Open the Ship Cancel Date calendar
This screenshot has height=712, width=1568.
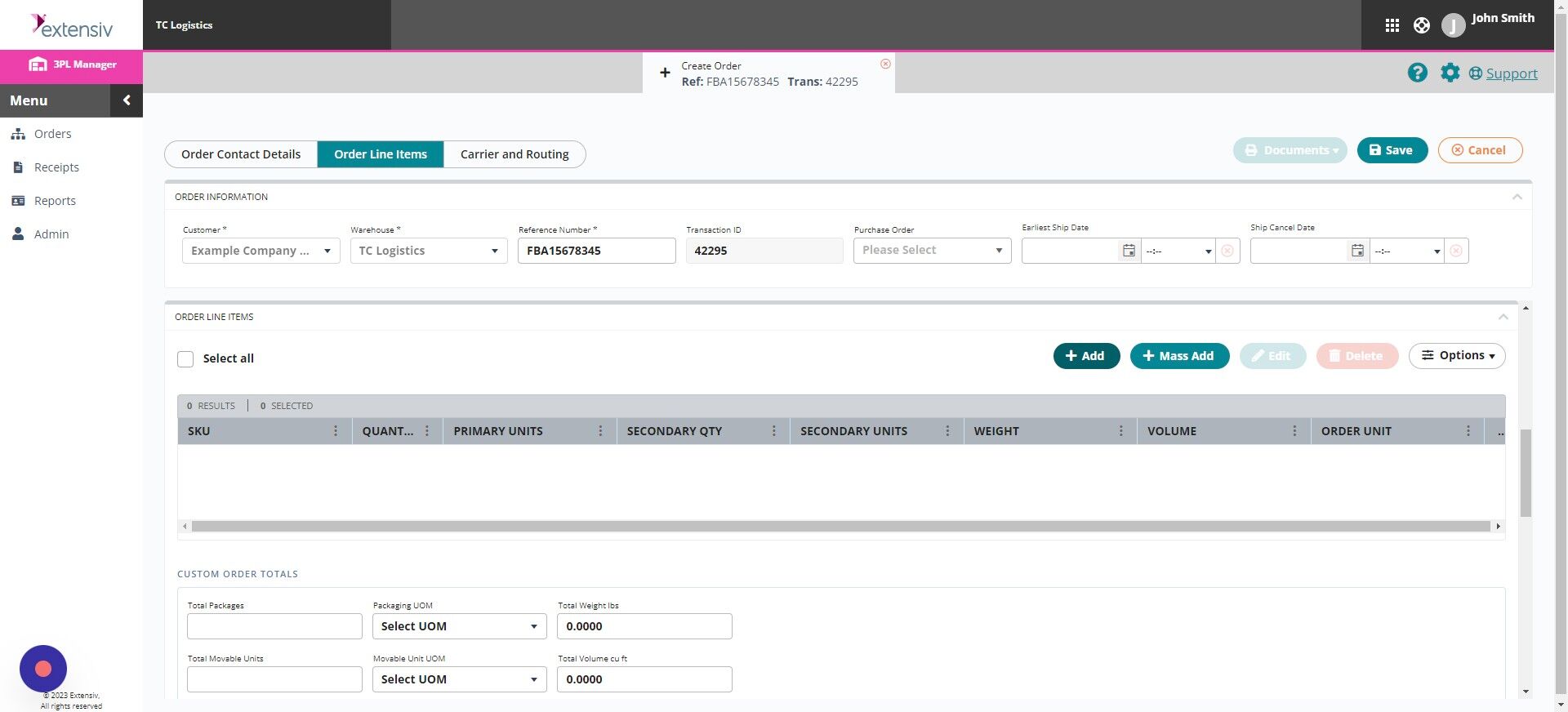pyautogui.click(x=1357, y=251)
